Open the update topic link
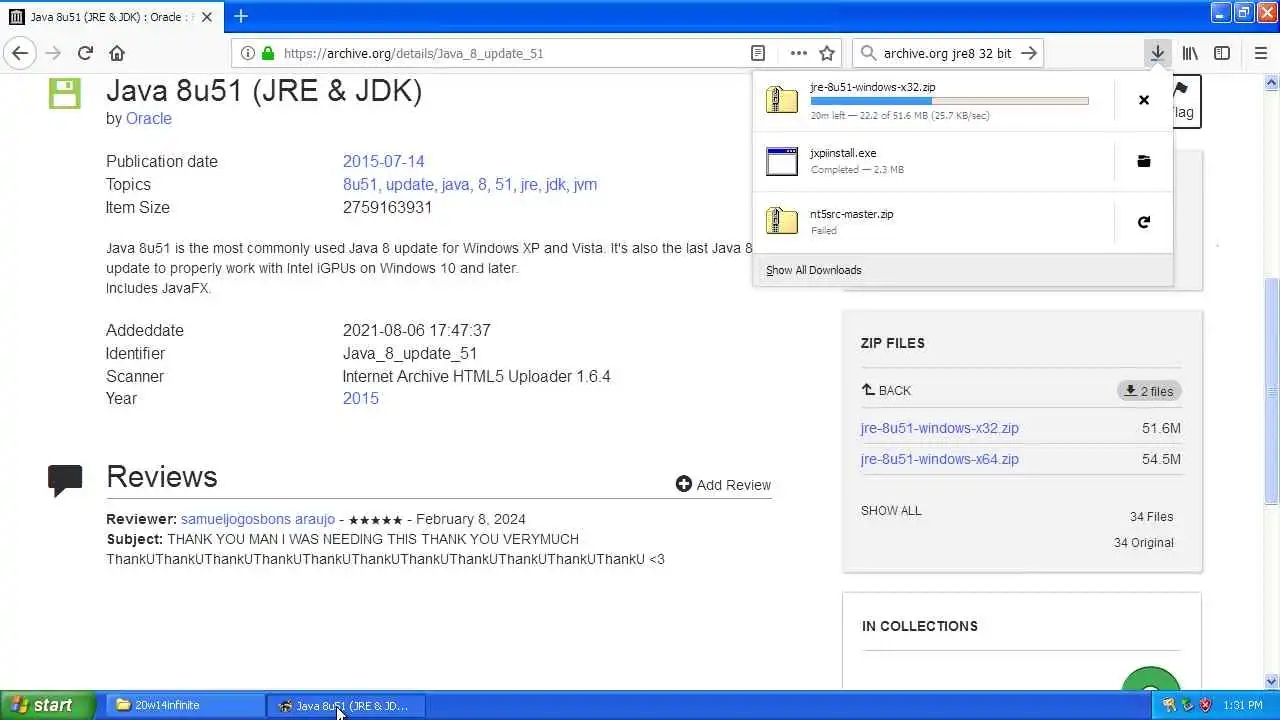Viewport: 1280px width, 720px height. click(x=410, y=184)
